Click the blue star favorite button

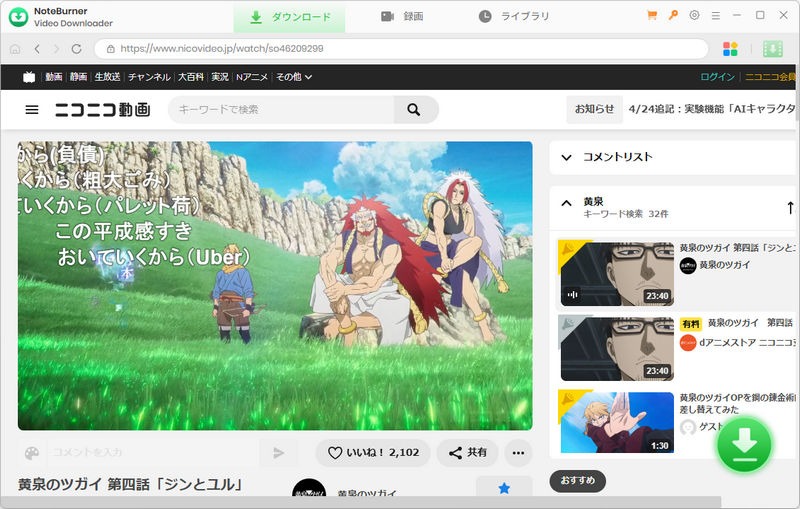(504, 488)
